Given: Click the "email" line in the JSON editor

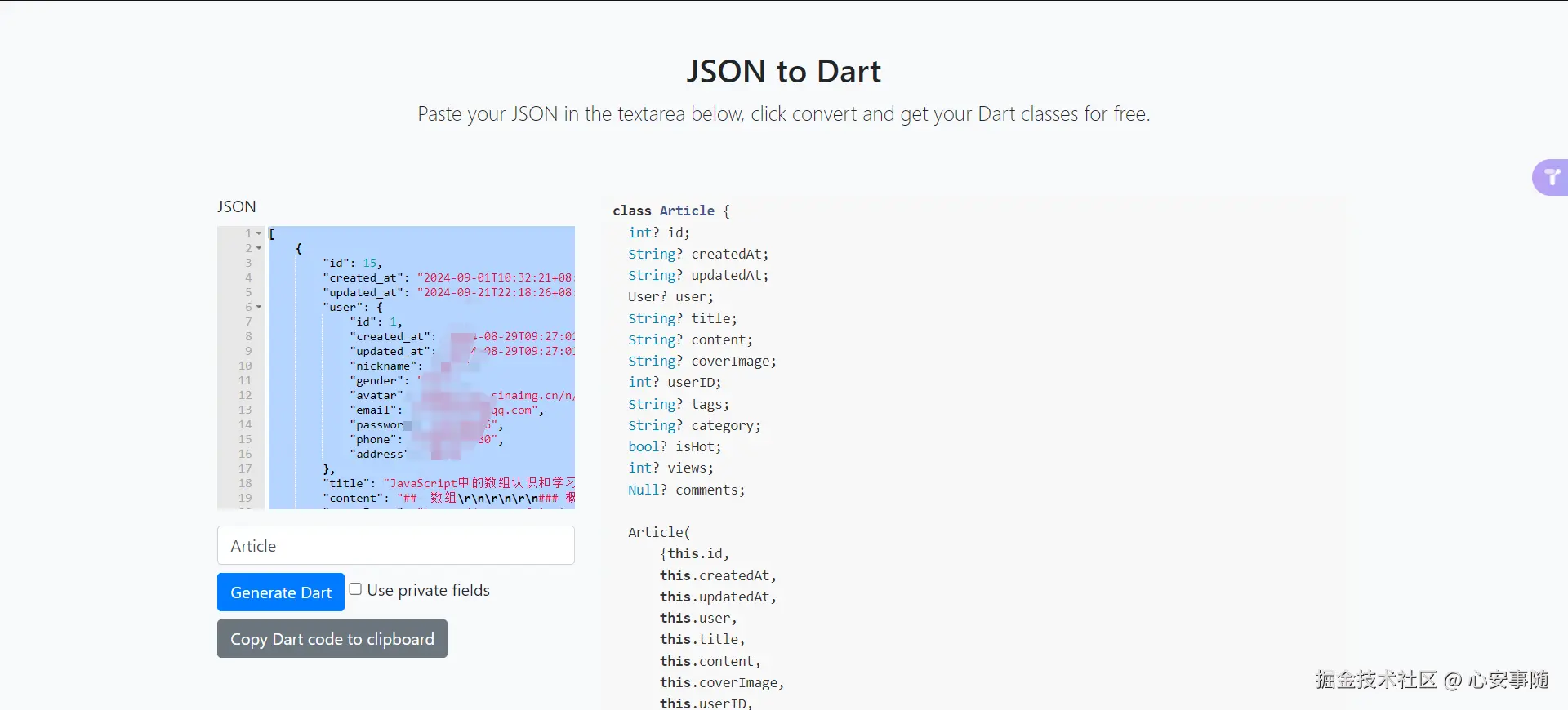Looking at the screenshot, I should 447,410.
